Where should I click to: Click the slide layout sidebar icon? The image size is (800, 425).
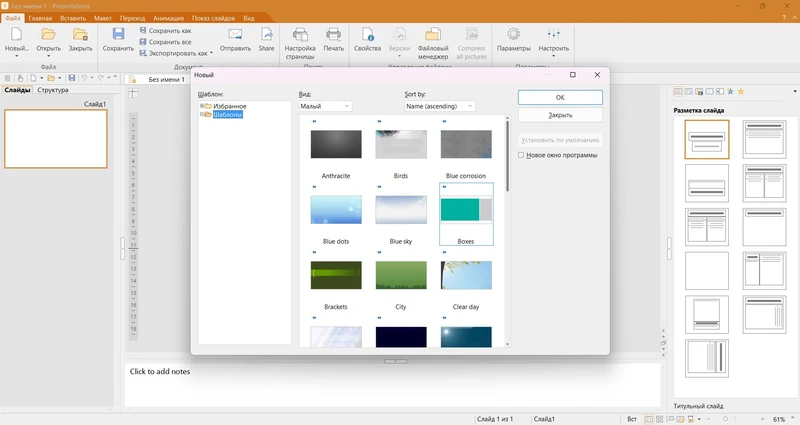pyautogui.click(x=678, y=92)
